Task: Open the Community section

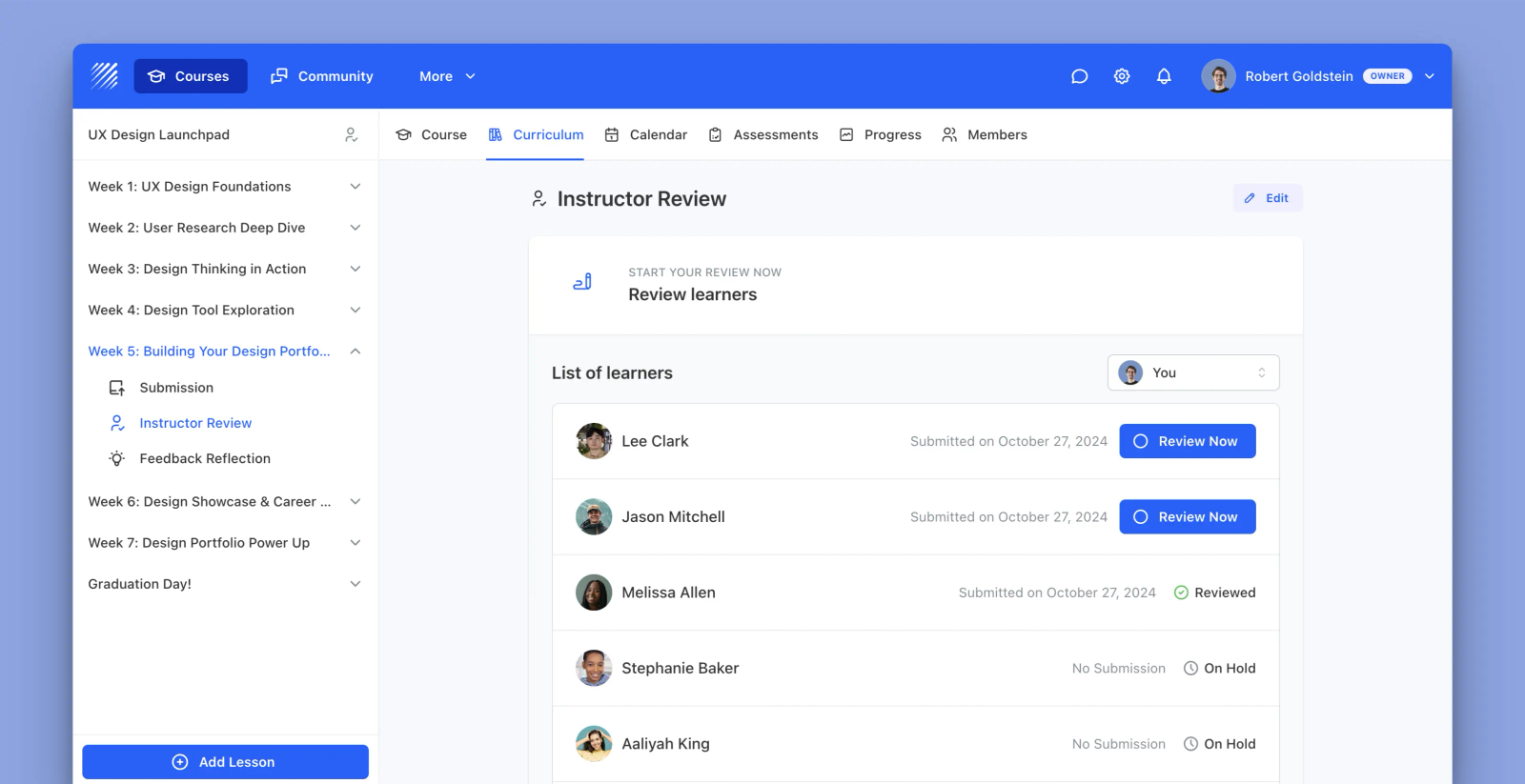Action: pyautogui.click(x=322, y=76)
